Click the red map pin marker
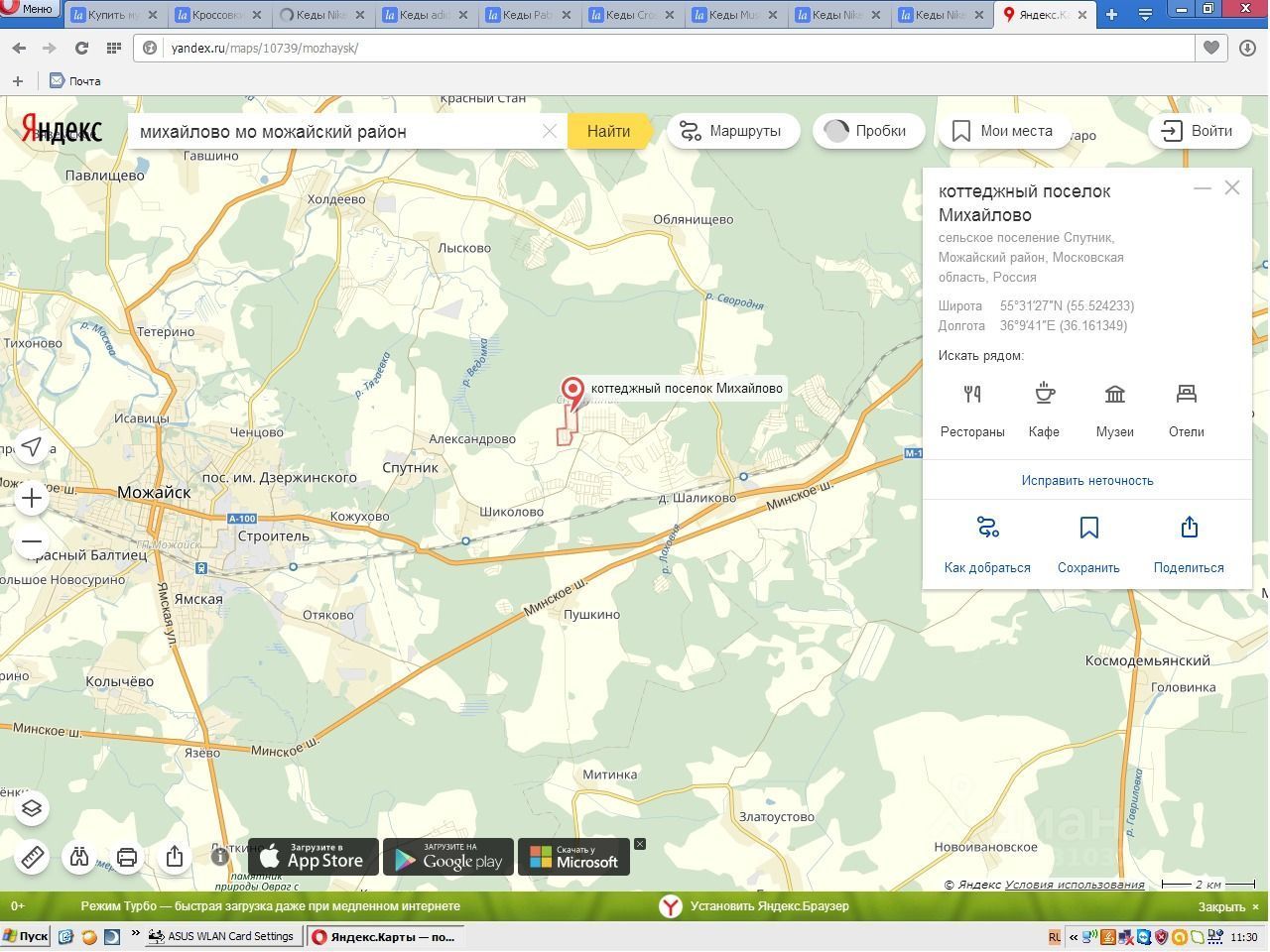The width and height of the screenshot is (1270, 952). [572, 393]
